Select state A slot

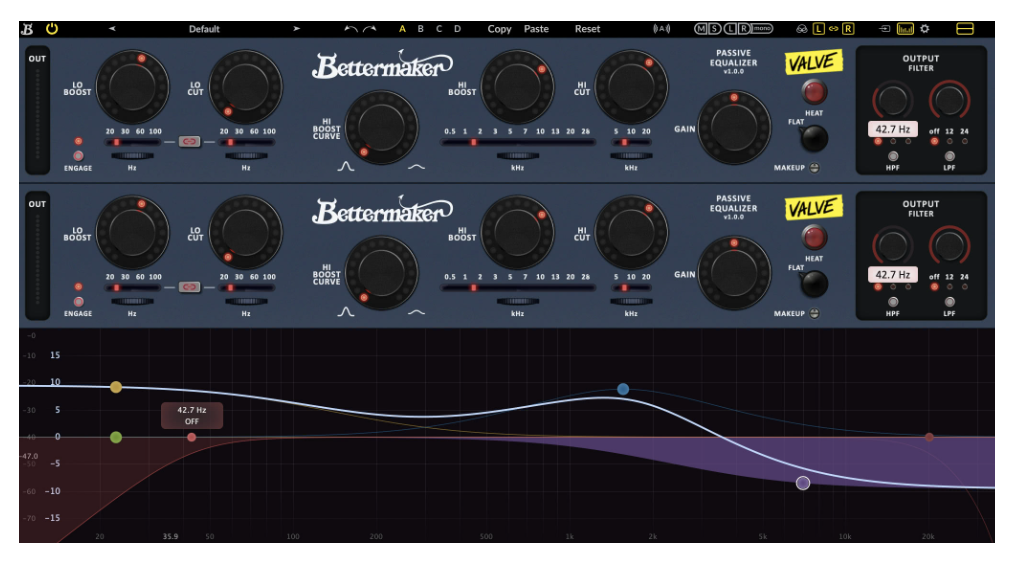[402, 29]
